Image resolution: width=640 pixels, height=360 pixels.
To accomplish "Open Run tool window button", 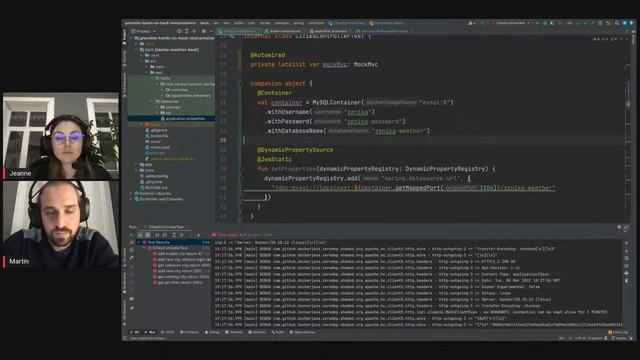I will [x=151, y=332].
